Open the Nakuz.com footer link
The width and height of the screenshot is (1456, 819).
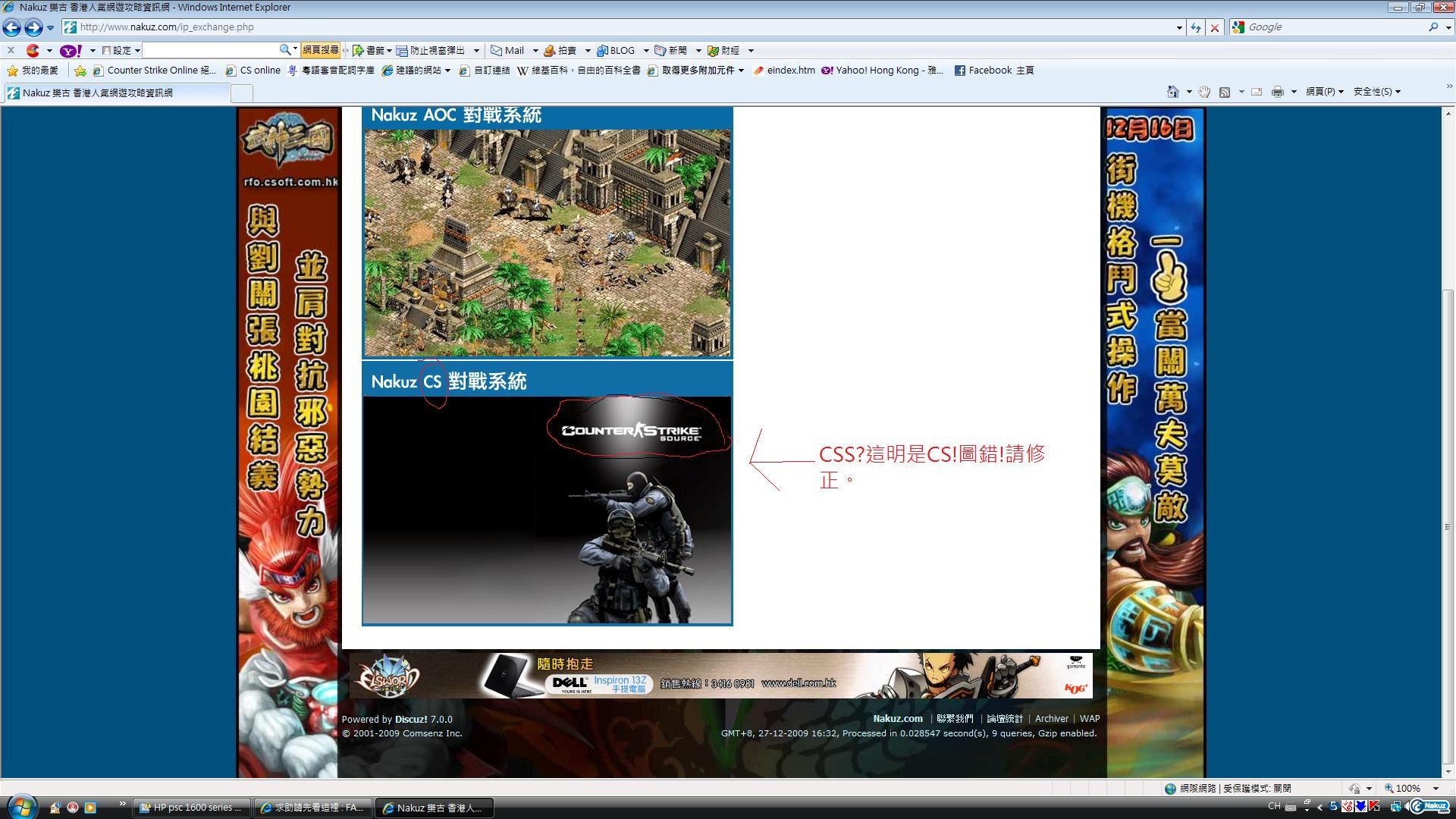(x=898, y=719)
